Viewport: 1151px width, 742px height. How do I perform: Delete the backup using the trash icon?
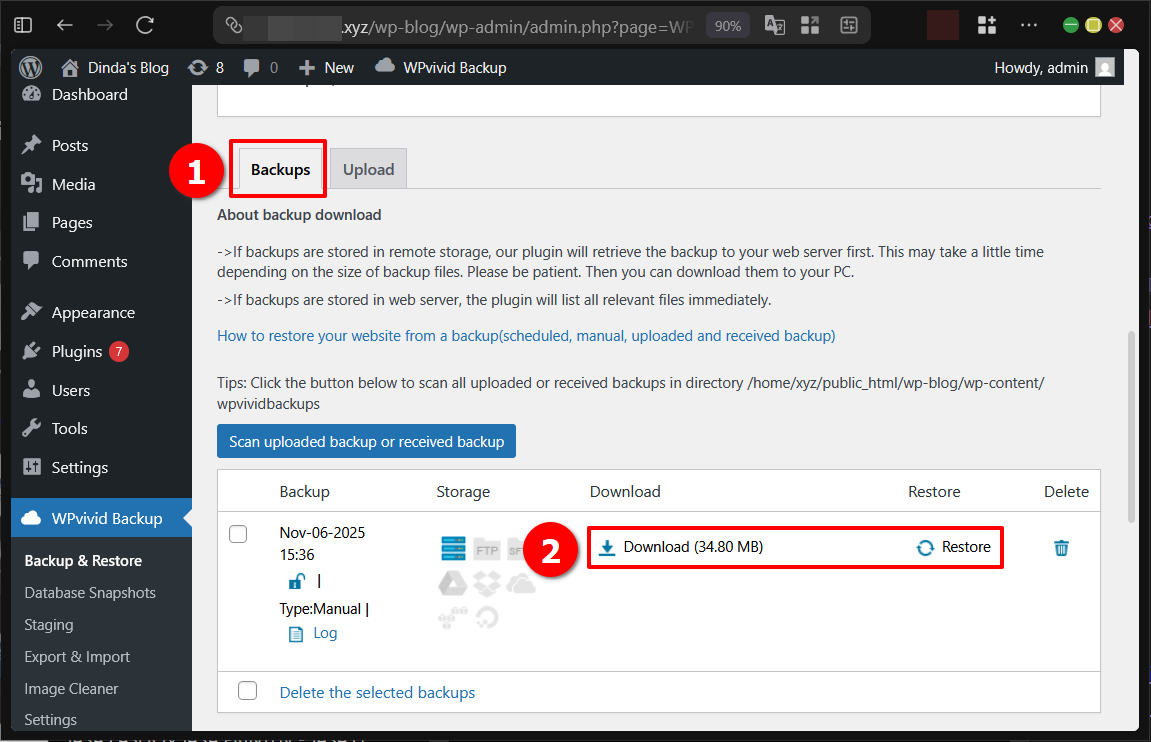point(1061,548)
